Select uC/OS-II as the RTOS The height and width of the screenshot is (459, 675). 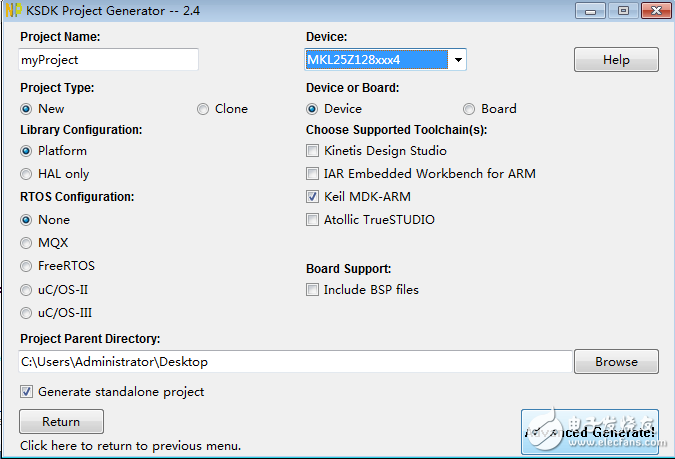click(26, 290)
